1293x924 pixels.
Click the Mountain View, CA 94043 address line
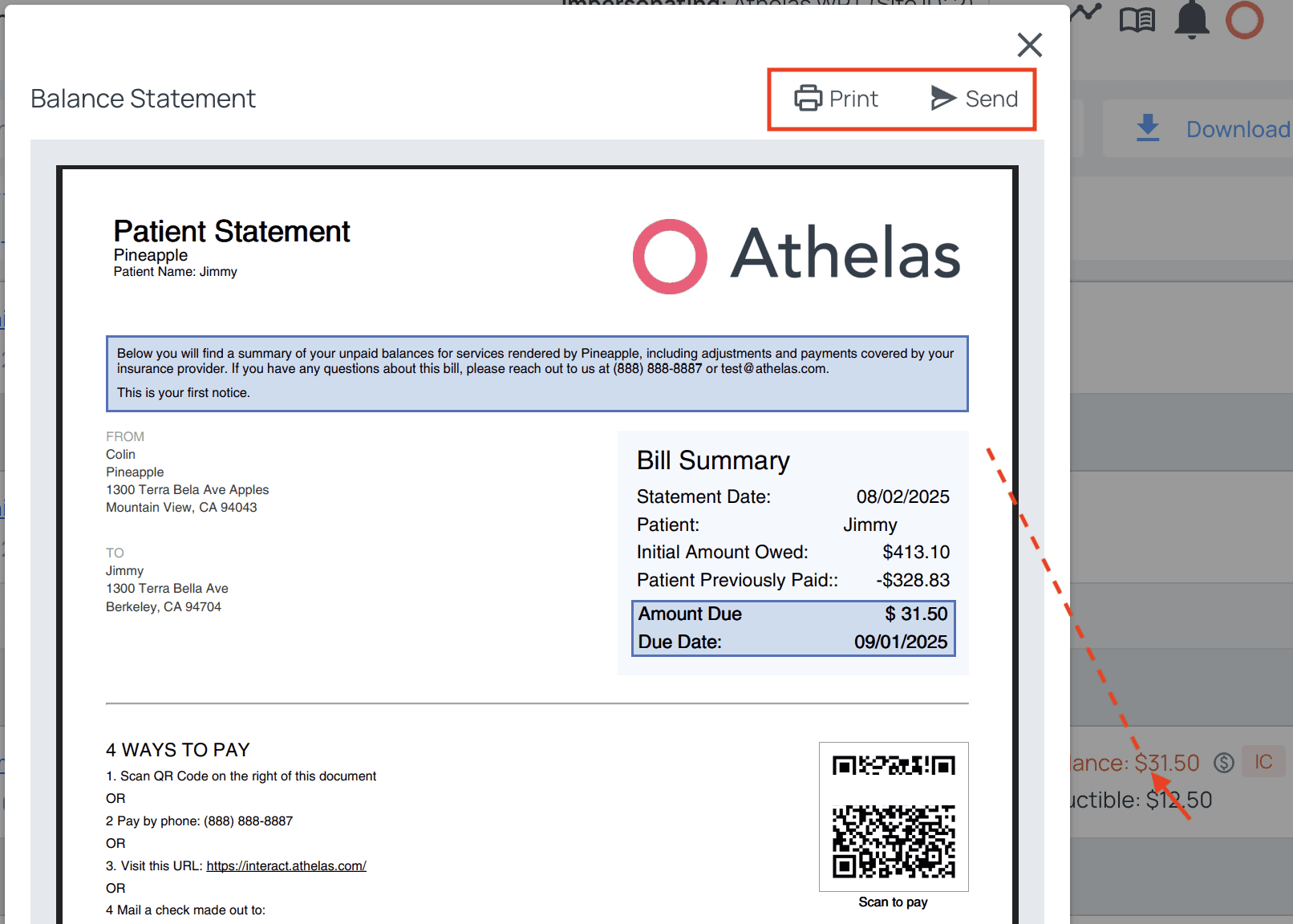point(181,507)
